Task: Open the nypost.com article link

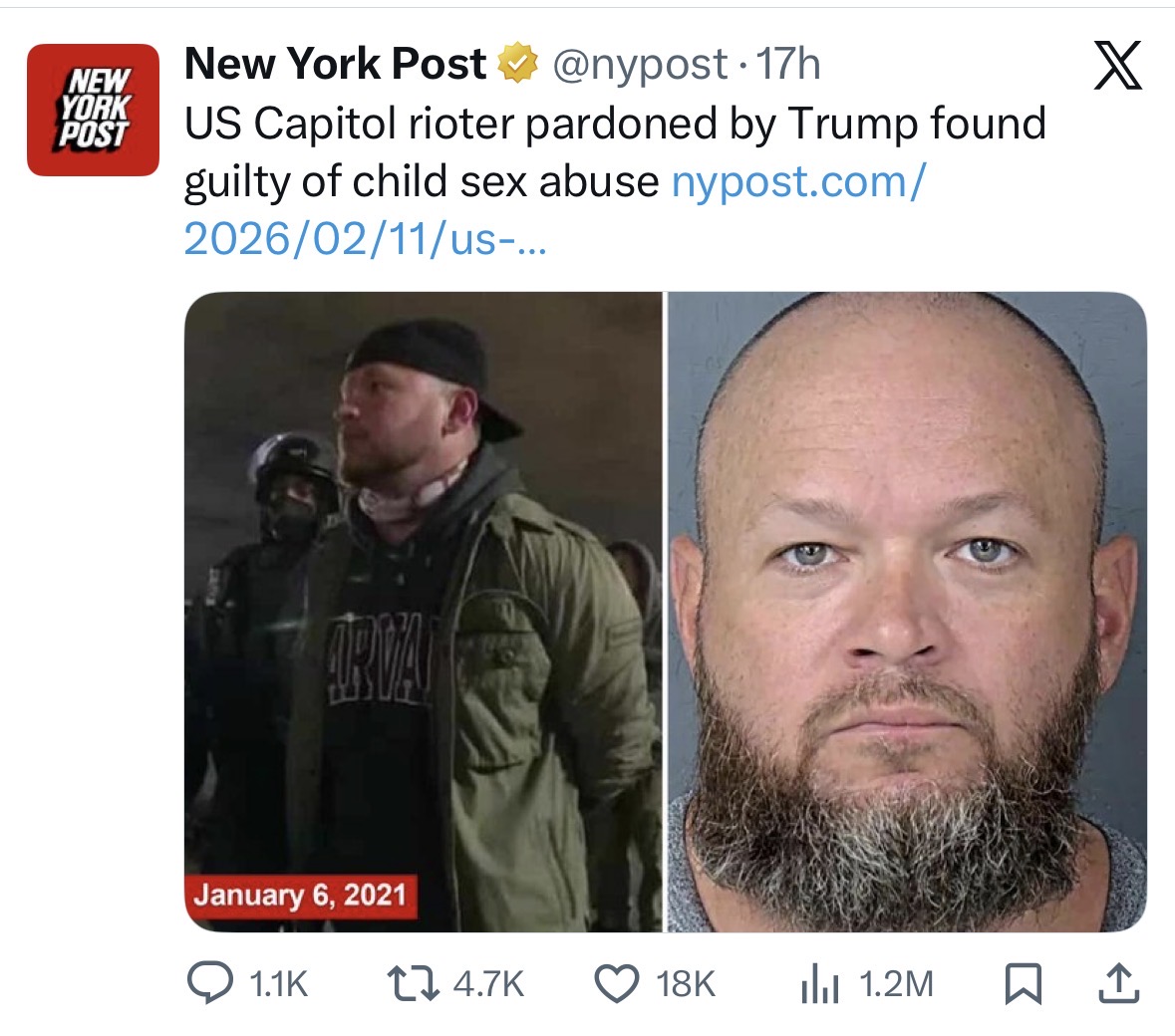Action: (x=555, y=210)
